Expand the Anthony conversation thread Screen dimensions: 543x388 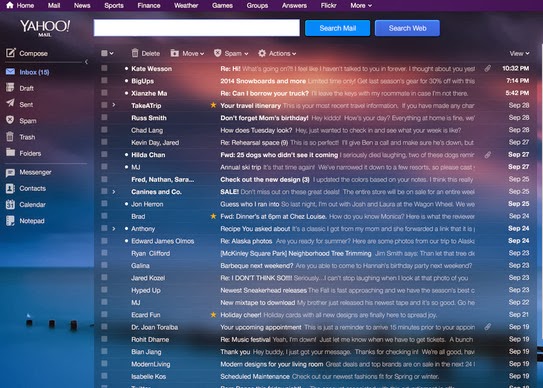pyautogui.click(x=114, y=228)
